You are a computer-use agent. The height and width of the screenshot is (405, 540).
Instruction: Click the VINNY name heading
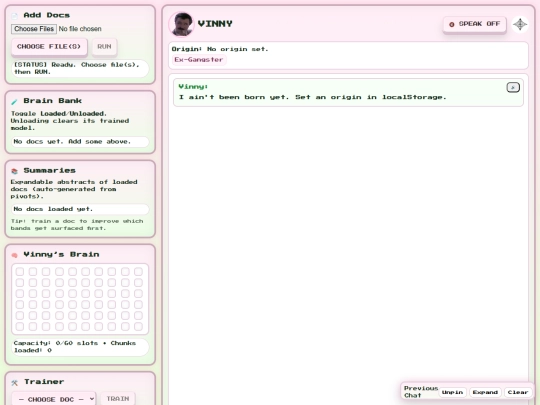[215, 24]
